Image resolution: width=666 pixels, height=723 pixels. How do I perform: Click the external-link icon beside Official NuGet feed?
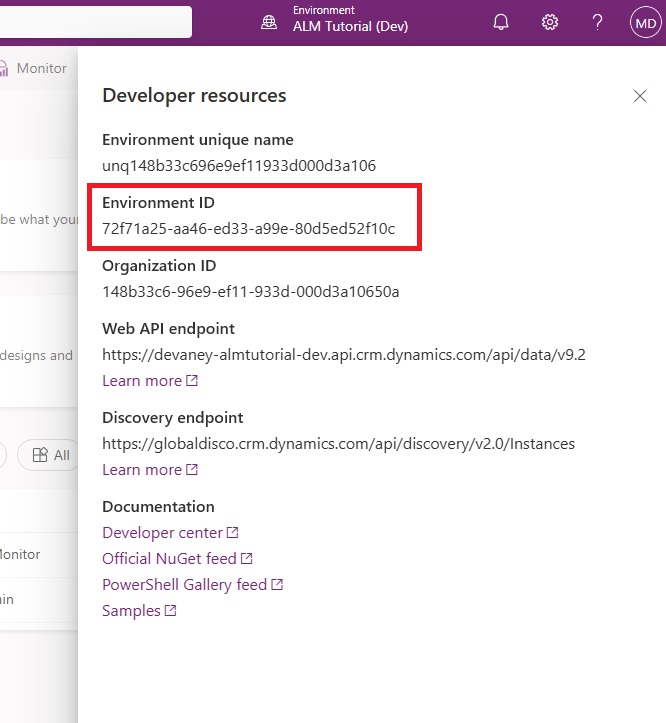247,558
